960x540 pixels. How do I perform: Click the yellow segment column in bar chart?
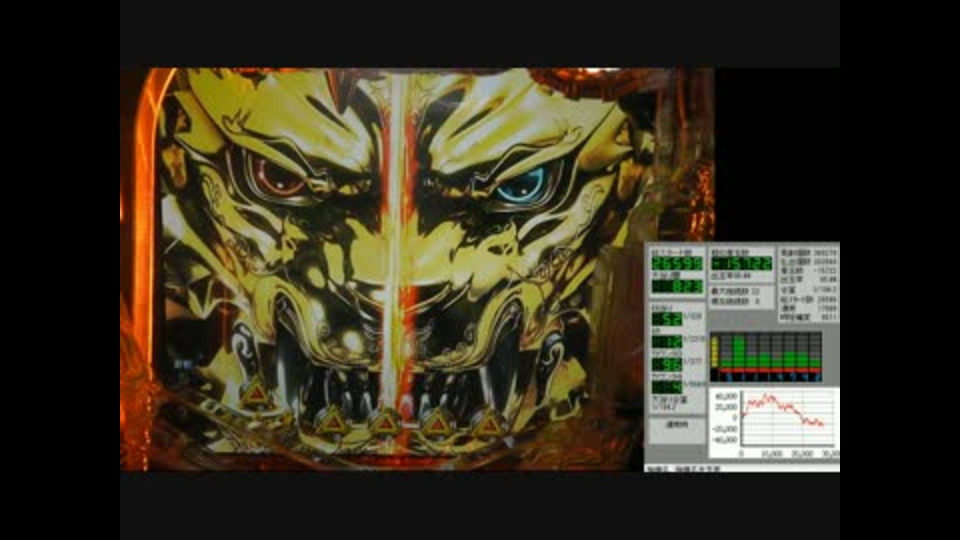[714, 352]
